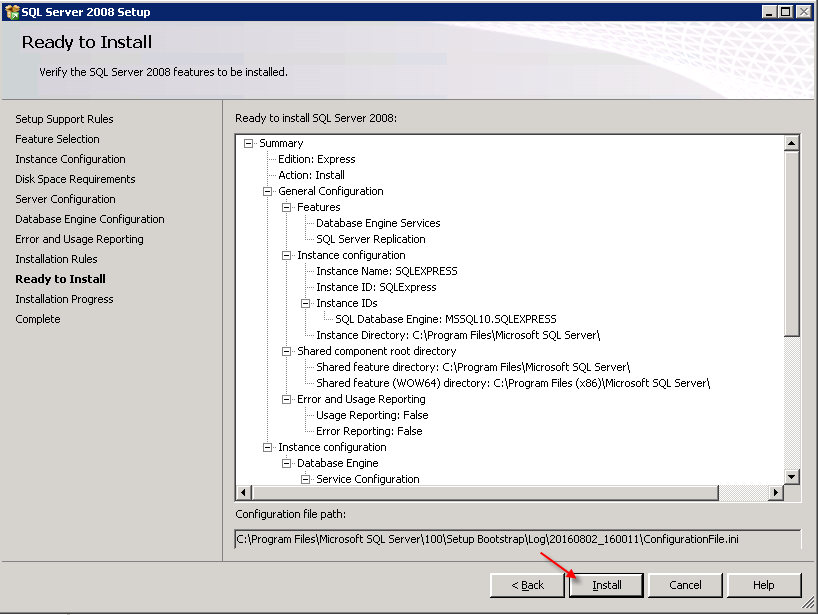Select Feature Selection step in sidebar
This screenshot has width=818, height=615.
[x=57, y=139]
